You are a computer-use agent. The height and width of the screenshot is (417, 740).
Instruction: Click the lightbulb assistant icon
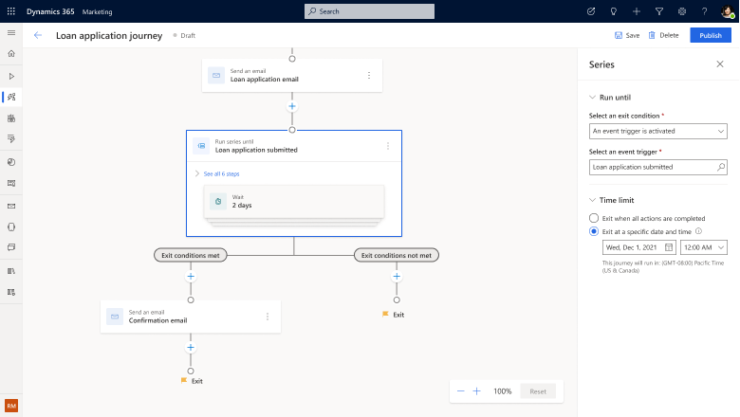click(613, 11)
